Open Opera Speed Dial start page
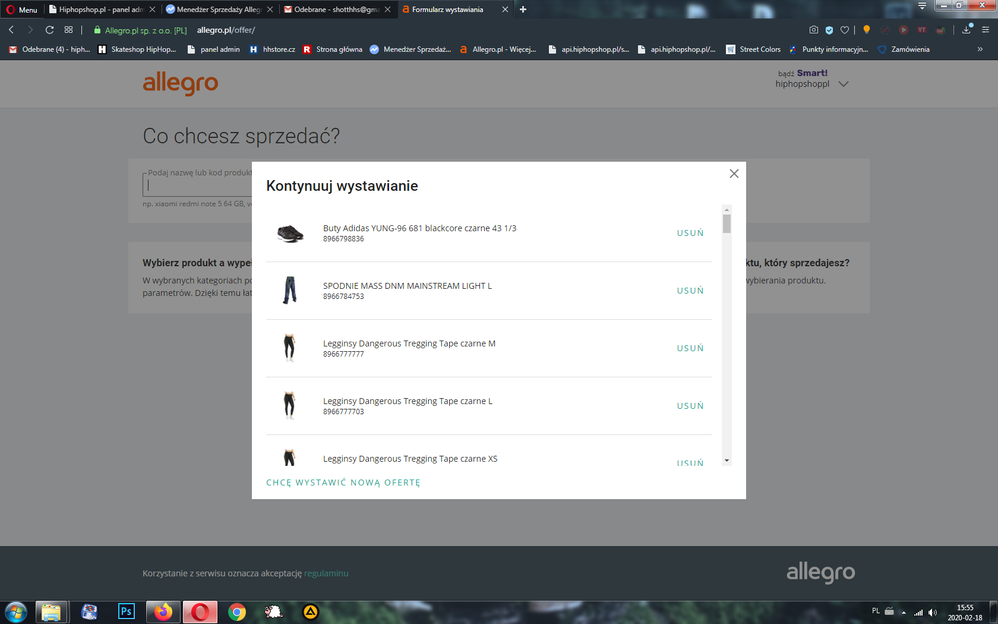Viewport: 998px width, 624px height. point(68,30)
